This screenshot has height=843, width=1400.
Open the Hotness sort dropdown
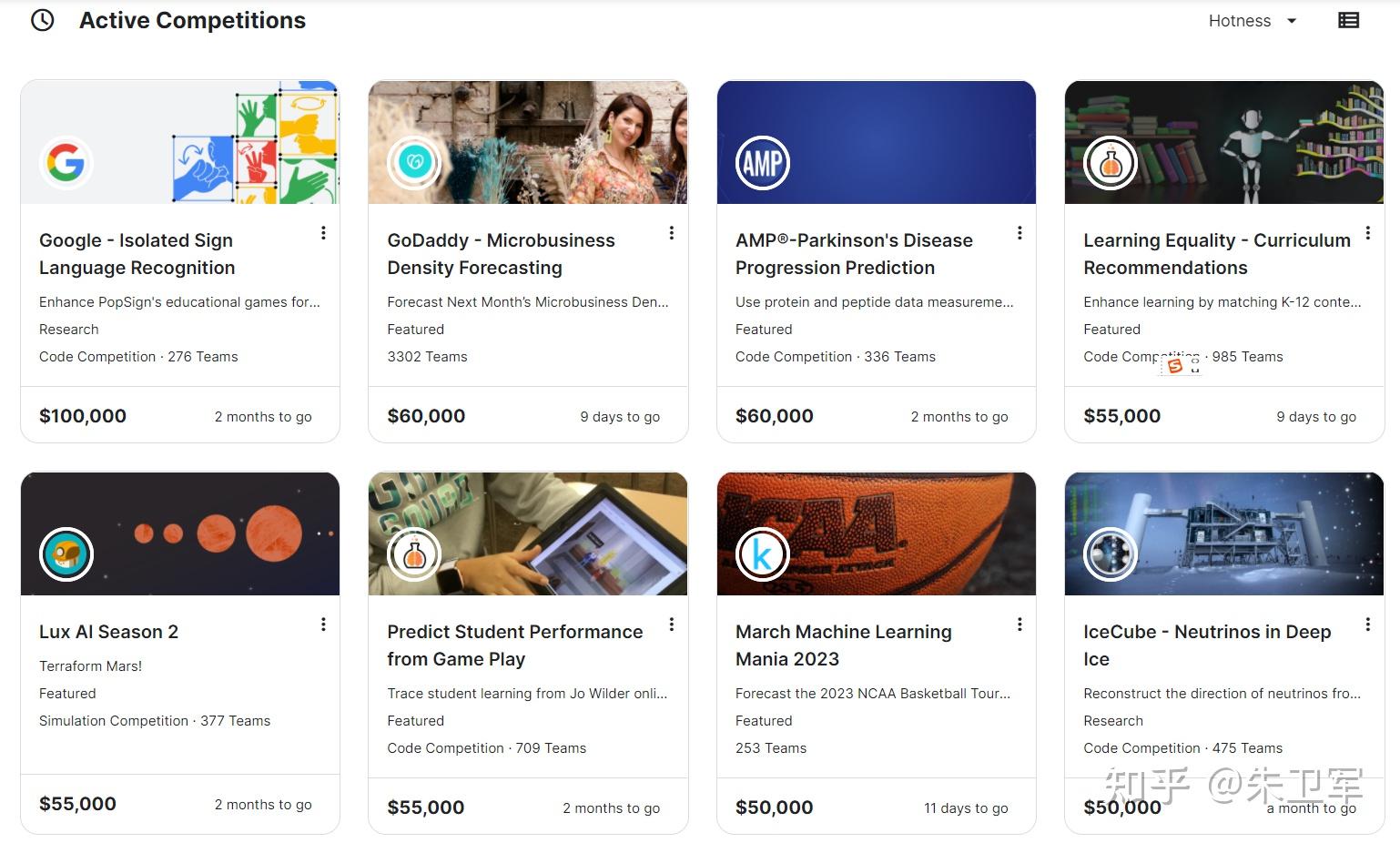click(1252, 20)
